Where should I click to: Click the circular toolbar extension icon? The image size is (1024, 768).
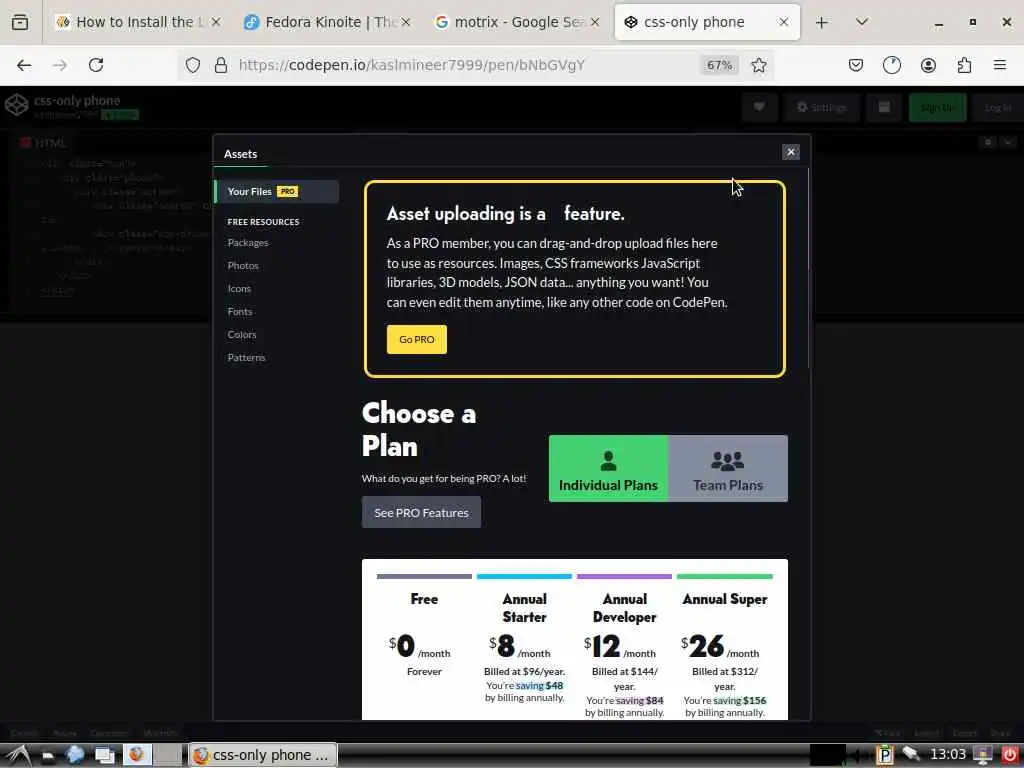click(891, 65)
